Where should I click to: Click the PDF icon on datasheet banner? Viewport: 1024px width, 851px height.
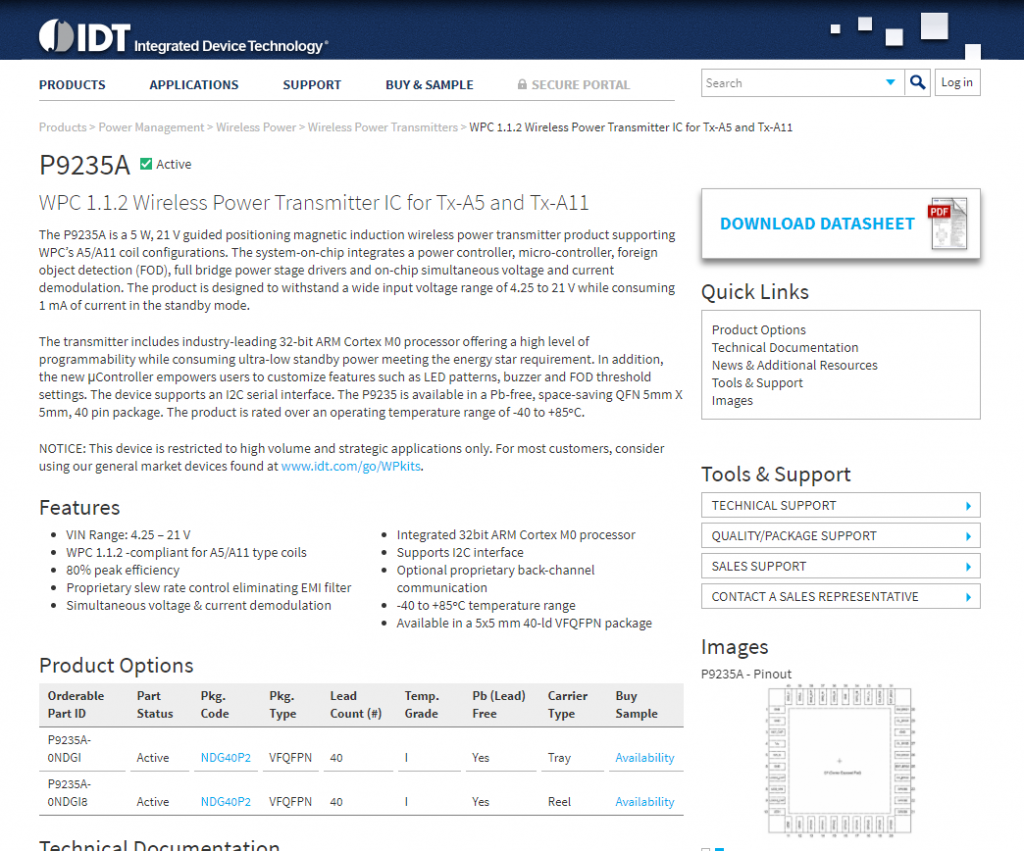(947, 224)
